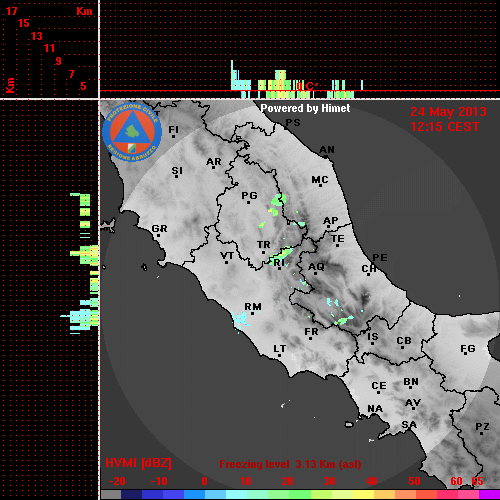Click the magenta swatch ending the color bar
500x500 pixels.
point(489,495)
